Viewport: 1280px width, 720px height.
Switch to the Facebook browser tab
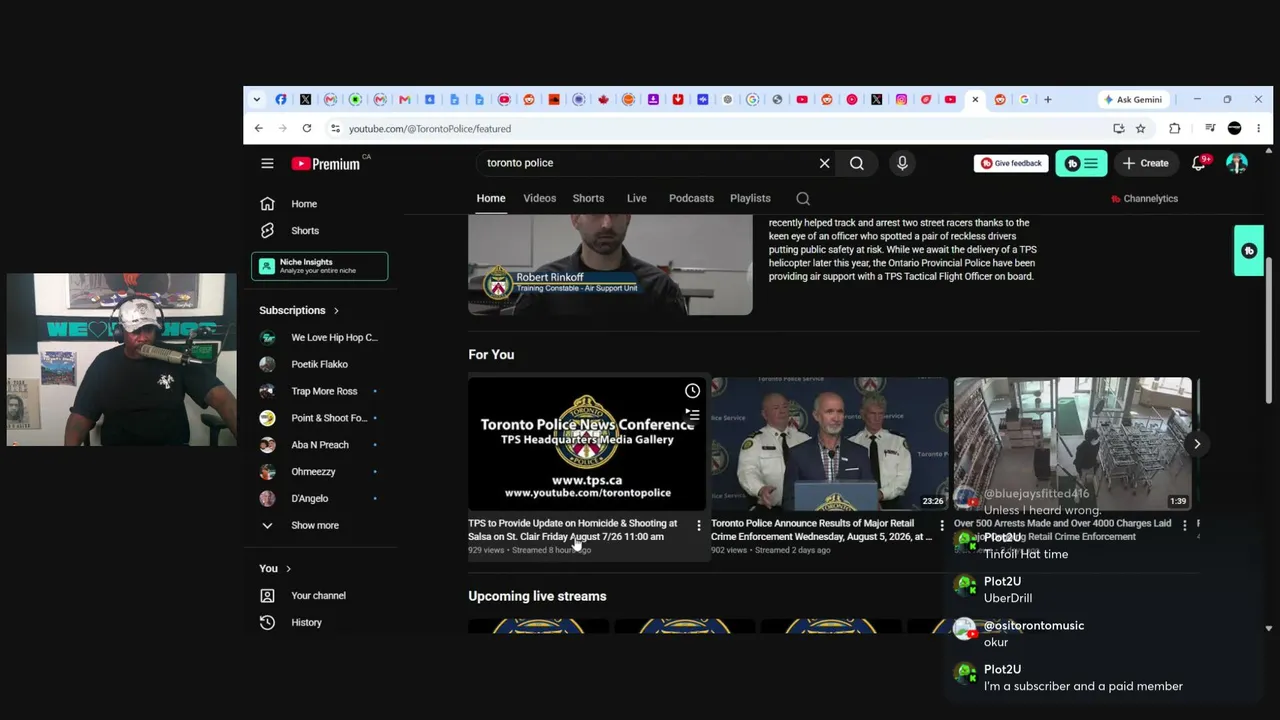pos(281,100)
